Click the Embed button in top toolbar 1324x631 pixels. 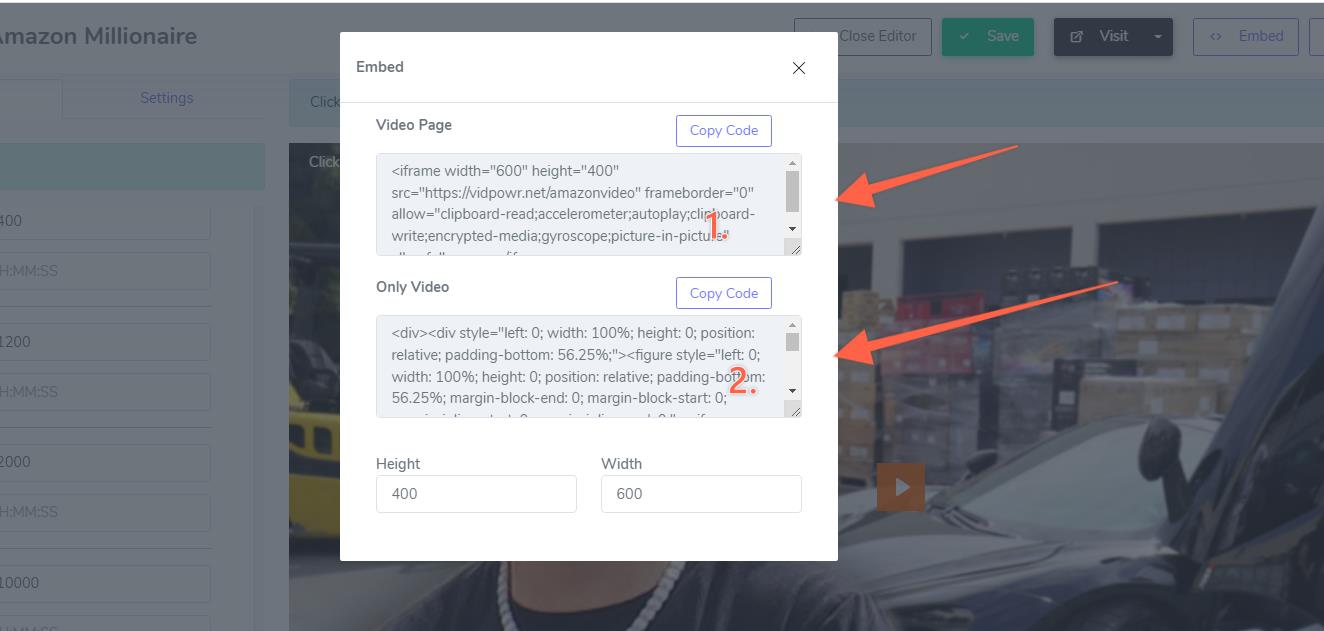click(x=1245, y=37)
